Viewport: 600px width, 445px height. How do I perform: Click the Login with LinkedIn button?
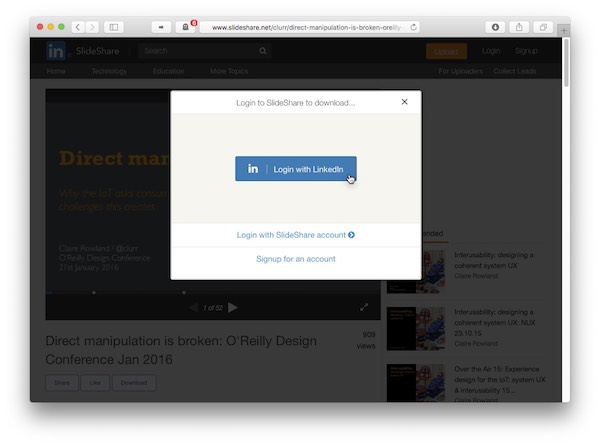(296, 169)
